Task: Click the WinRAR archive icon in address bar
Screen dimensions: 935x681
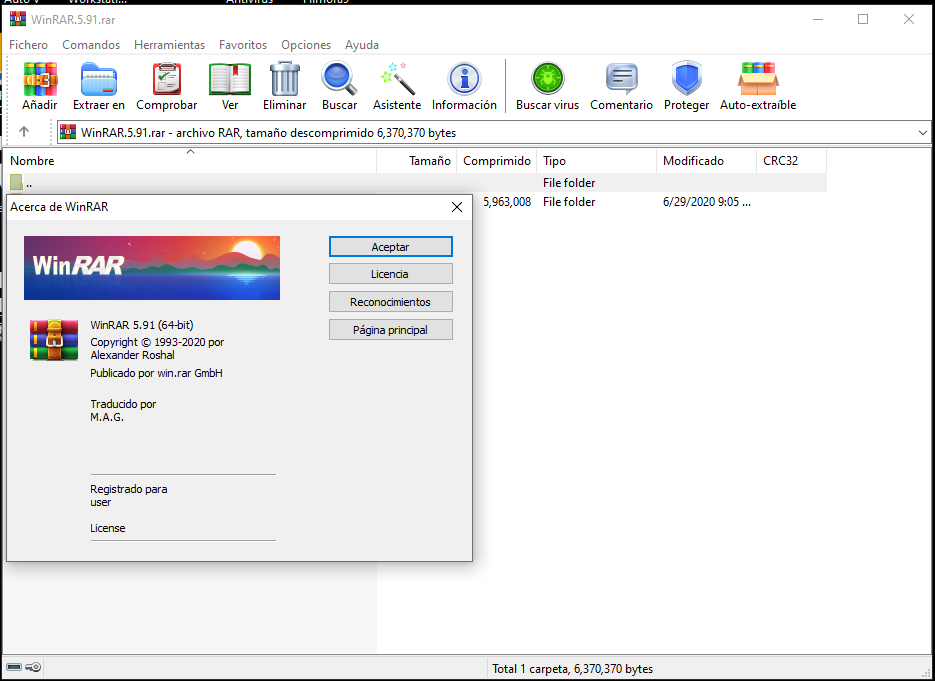Action: (68, 132)
